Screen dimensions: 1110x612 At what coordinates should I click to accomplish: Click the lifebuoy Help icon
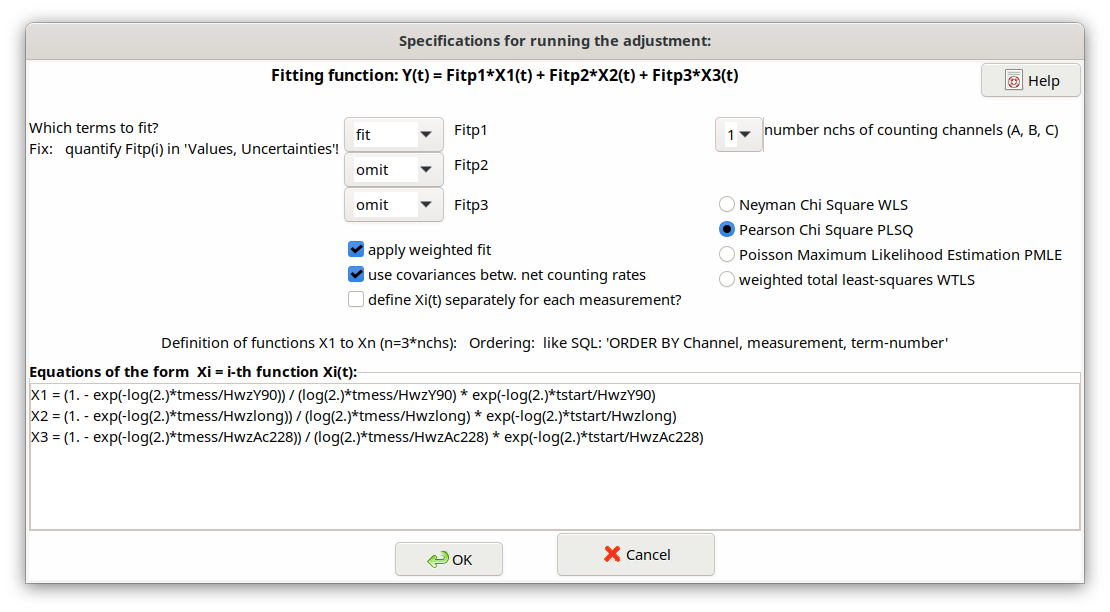pos(1015,79)
